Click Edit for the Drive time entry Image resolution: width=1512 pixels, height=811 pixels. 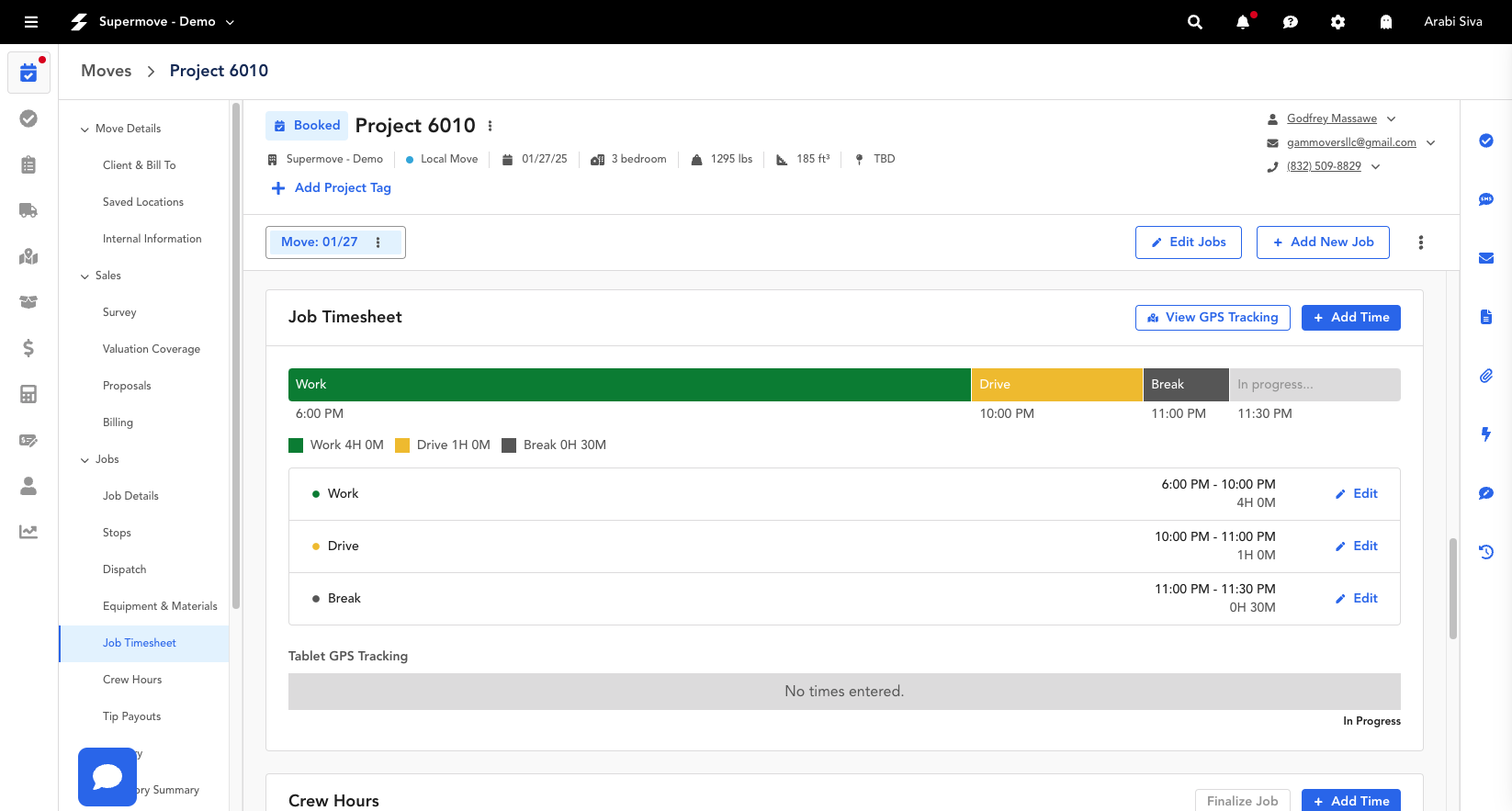tap(1357, 546)
